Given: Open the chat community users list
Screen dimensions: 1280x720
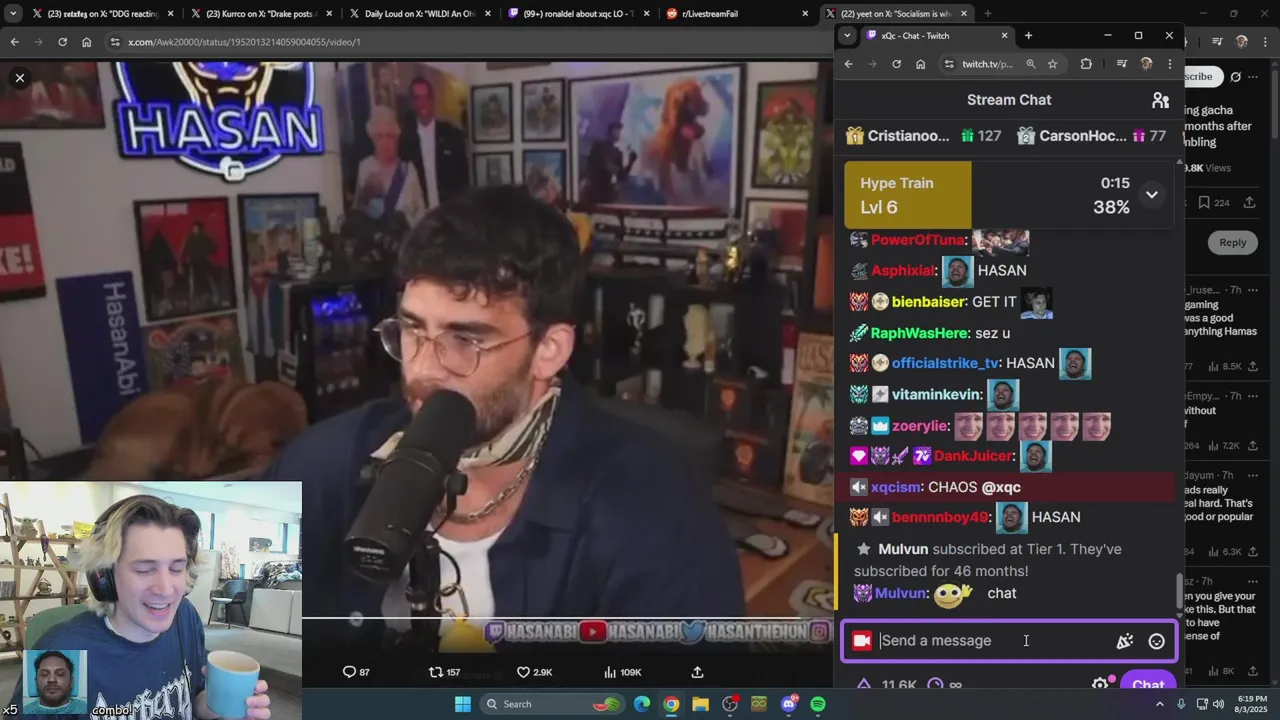Looking at the screenshot, I should pos(1160,100).
